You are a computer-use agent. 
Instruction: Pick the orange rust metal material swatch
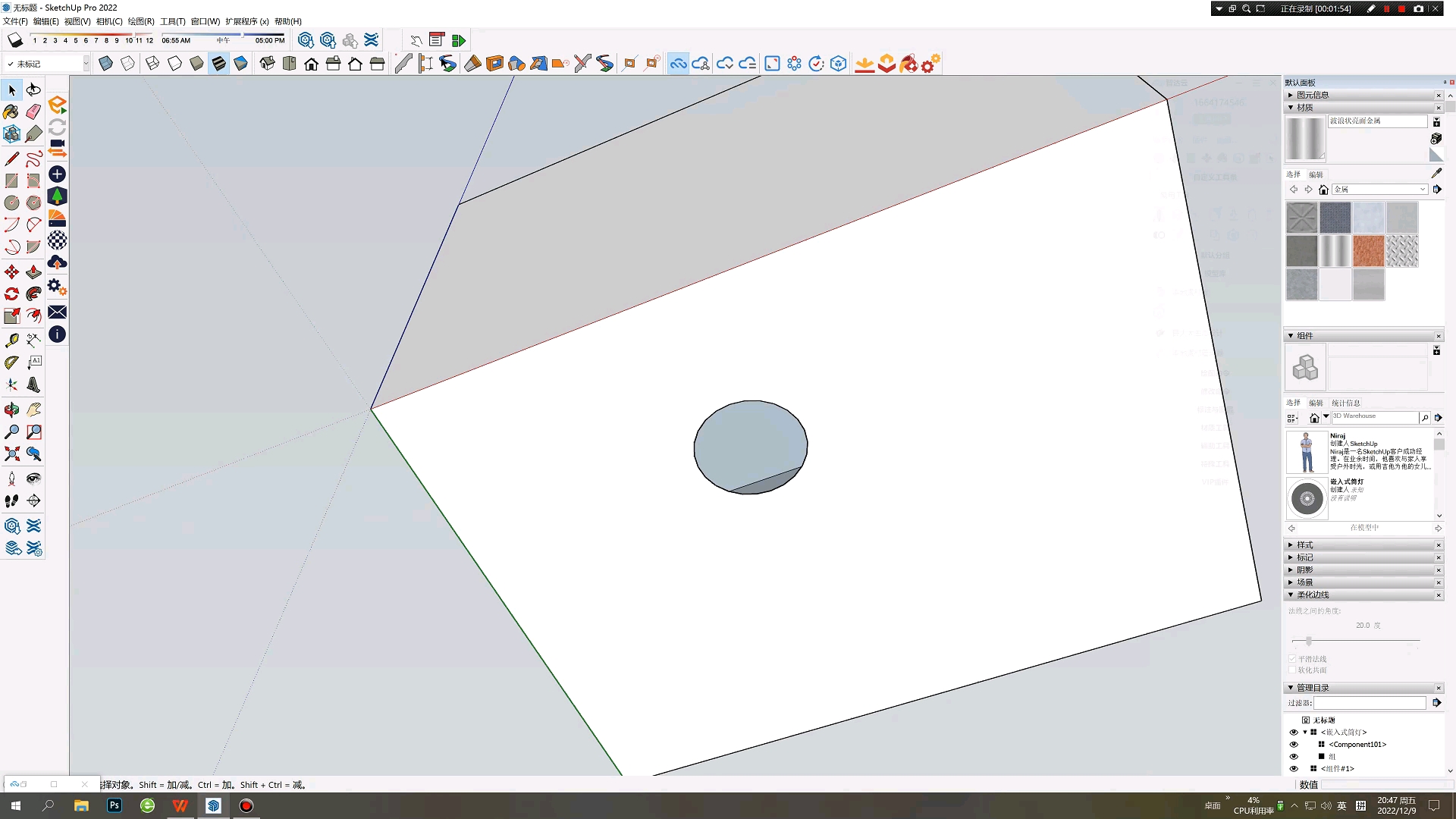tap(1368, 251)
